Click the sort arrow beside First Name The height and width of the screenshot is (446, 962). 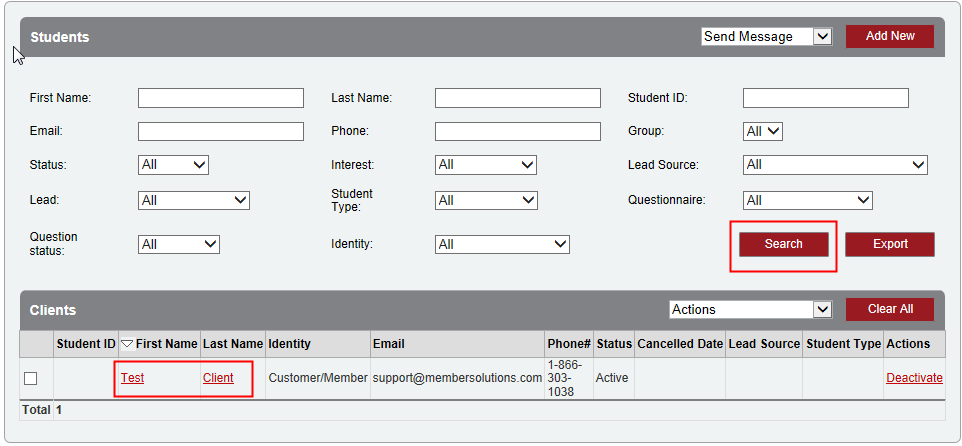click(x=127, y=344)
